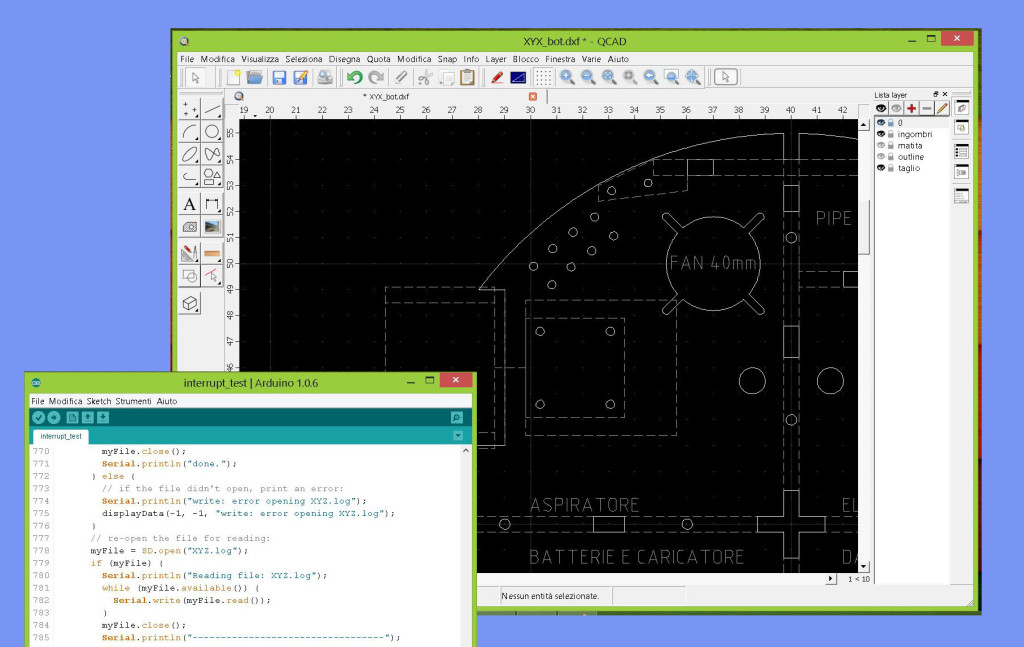Open the Projection (isometric cube) tool
This screenshot has width=1024, height=647.
pos(189,304)
